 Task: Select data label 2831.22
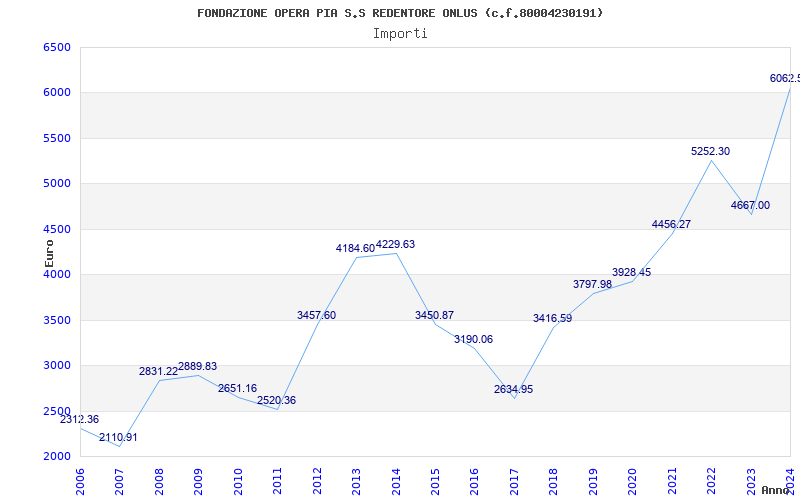point(158,371)
